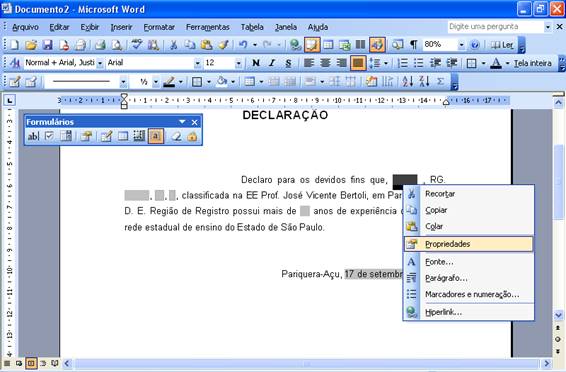566x372 pixels.
Task: Apply numbered list formatting
Action: pos(402,63)
